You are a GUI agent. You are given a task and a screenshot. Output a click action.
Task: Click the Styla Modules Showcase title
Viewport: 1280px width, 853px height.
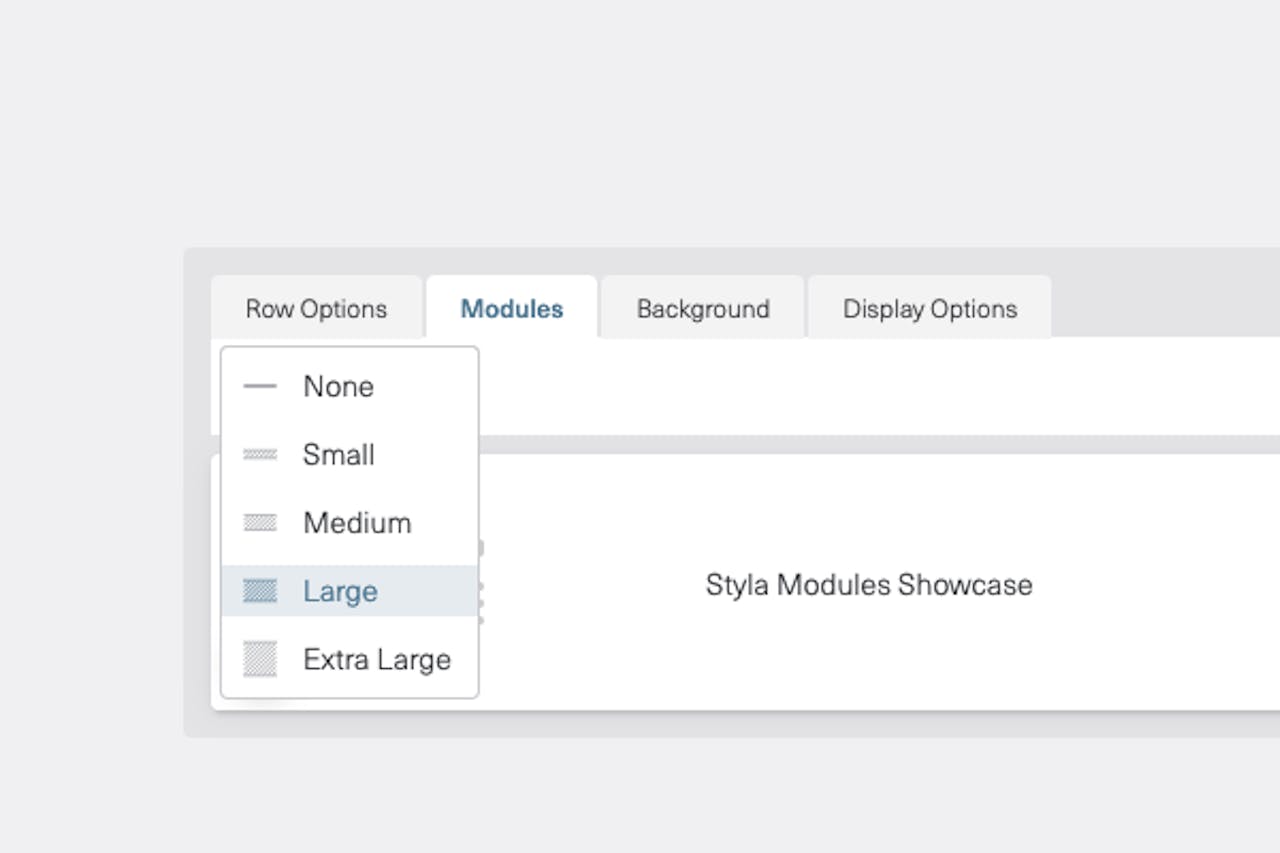point(868,585)
